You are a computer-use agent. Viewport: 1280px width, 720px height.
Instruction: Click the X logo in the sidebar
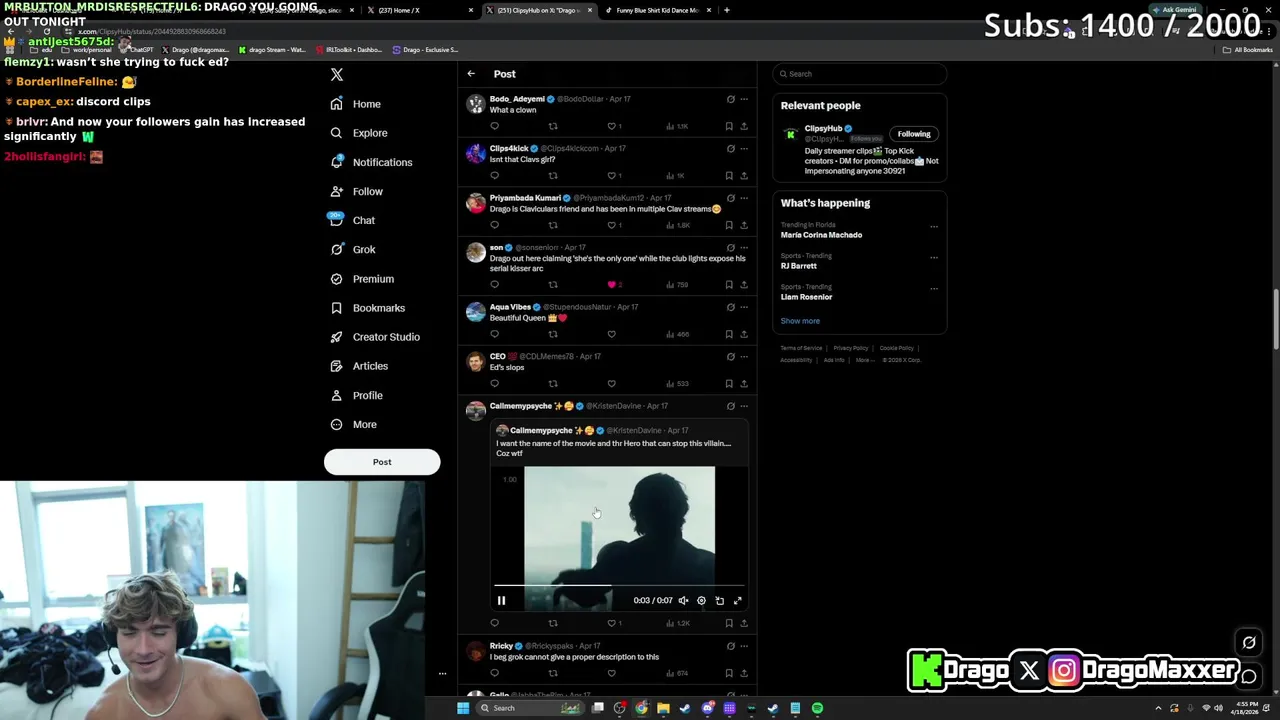(x=337, y=75)
